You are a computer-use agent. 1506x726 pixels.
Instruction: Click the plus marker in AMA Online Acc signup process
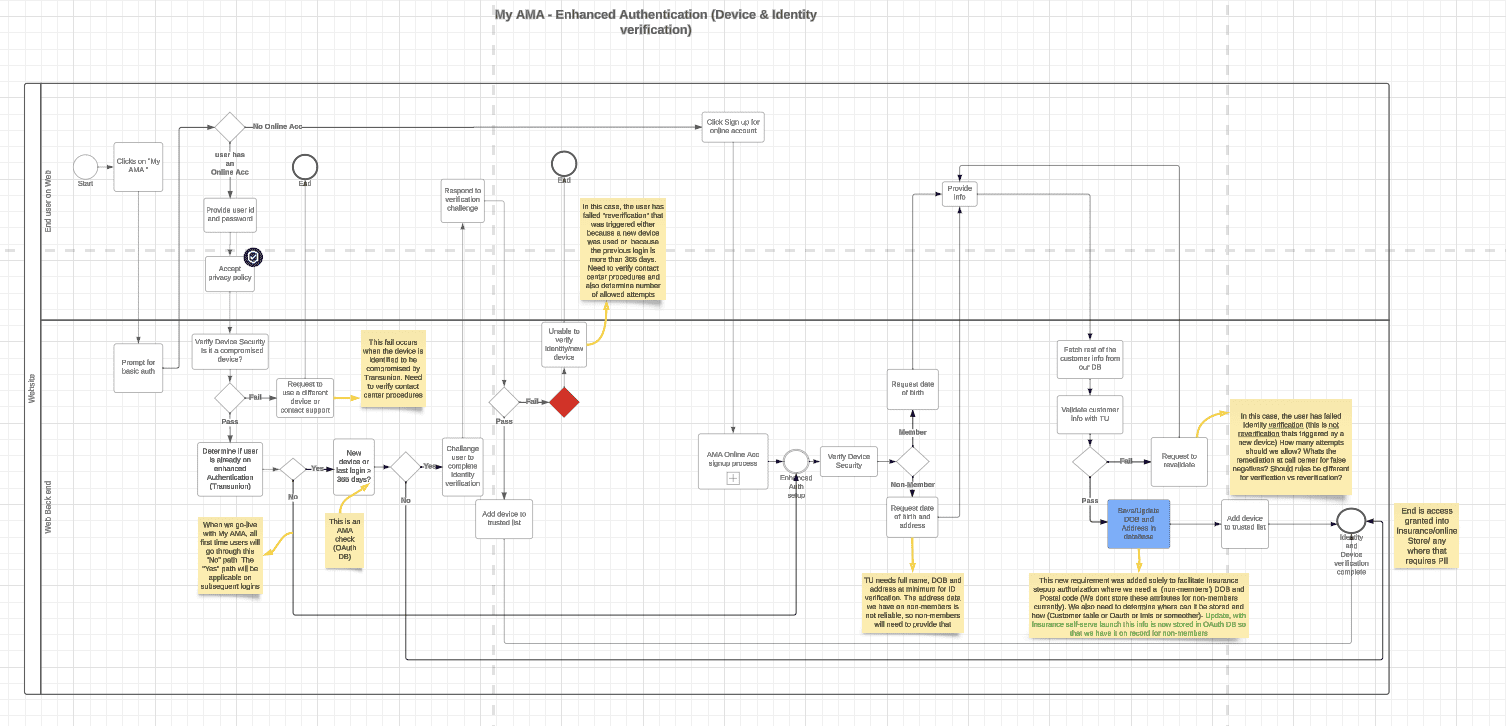(732, 478)
